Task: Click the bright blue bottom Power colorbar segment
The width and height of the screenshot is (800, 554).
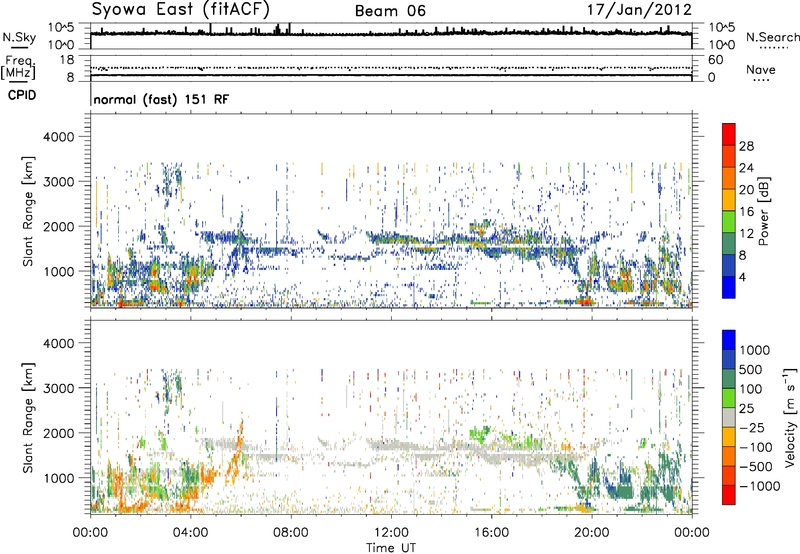Action: coord(729,287)
